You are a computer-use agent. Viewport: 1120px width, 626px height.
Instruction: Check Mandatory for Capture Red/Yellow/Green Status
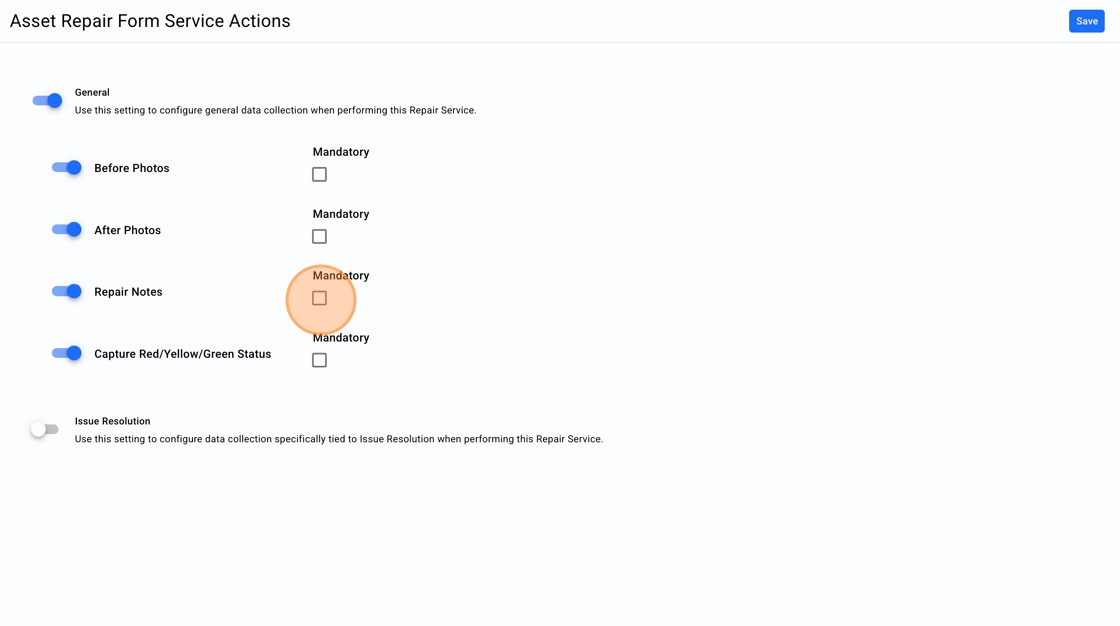pos(319,360)
